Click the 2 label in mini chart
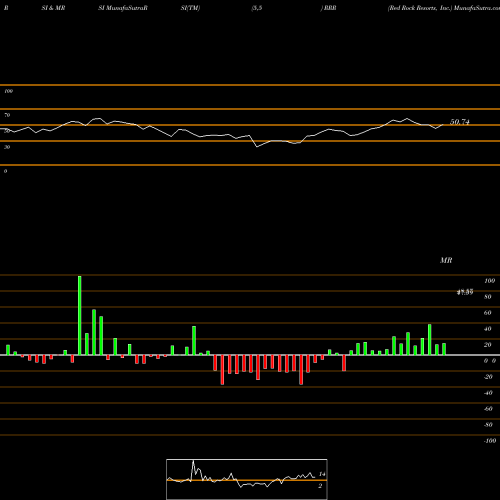500x500 pixels. [x=320, y=486]
